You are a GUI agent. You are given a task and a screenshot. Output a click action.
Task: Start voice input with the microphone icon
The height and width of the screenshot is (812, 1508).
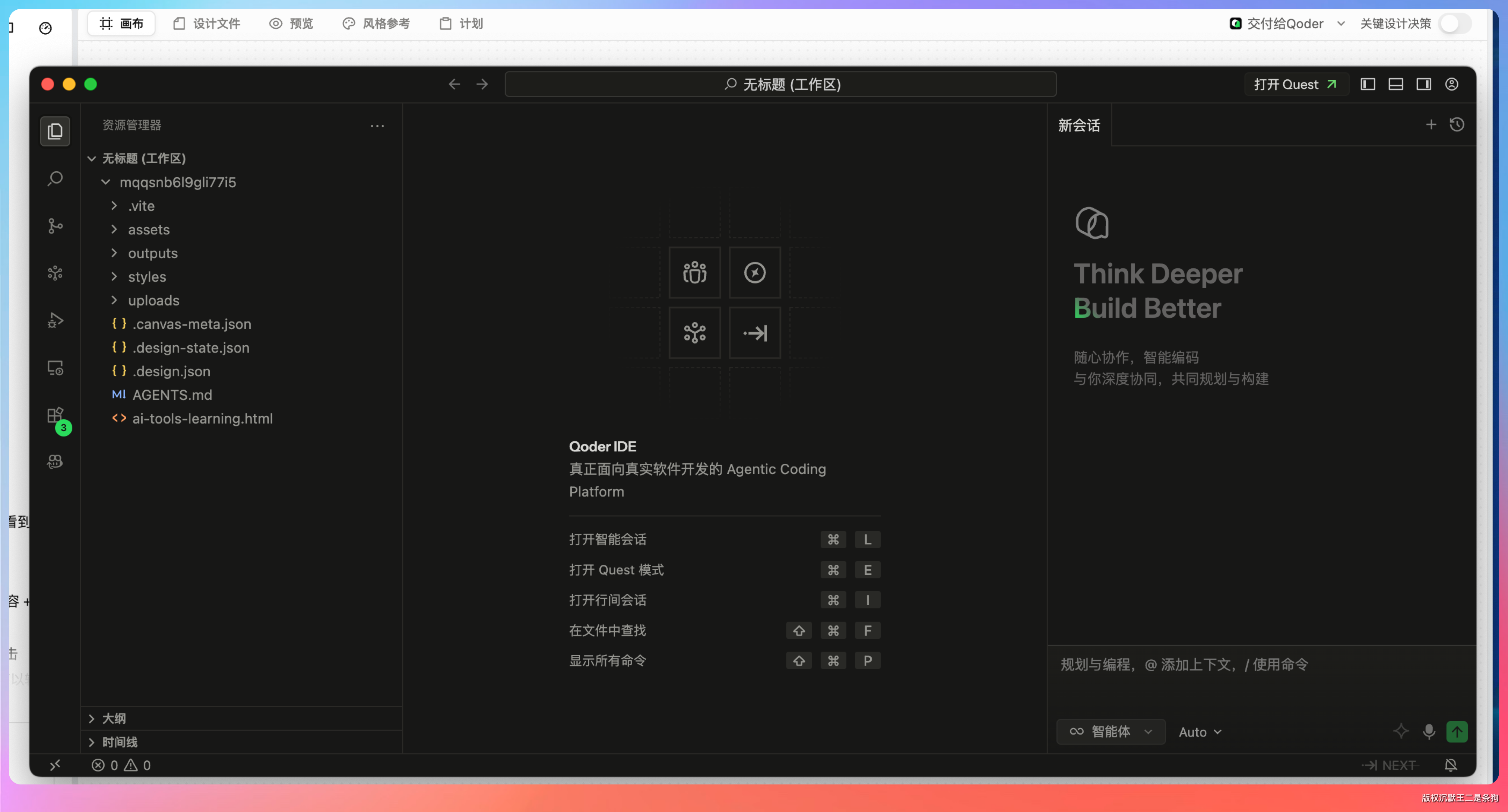click(x=1429, y=731)
